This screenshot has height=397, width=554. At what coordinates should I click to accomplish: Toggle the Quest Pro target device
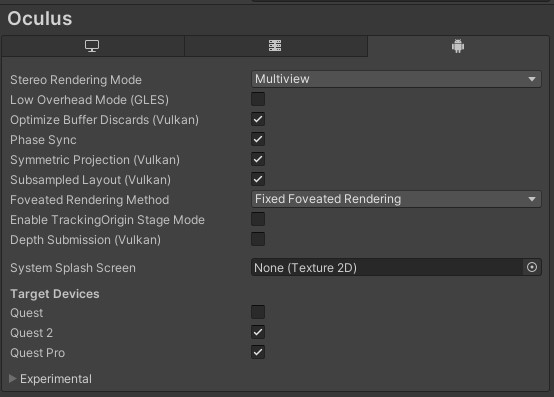click(x=258, y=352)
